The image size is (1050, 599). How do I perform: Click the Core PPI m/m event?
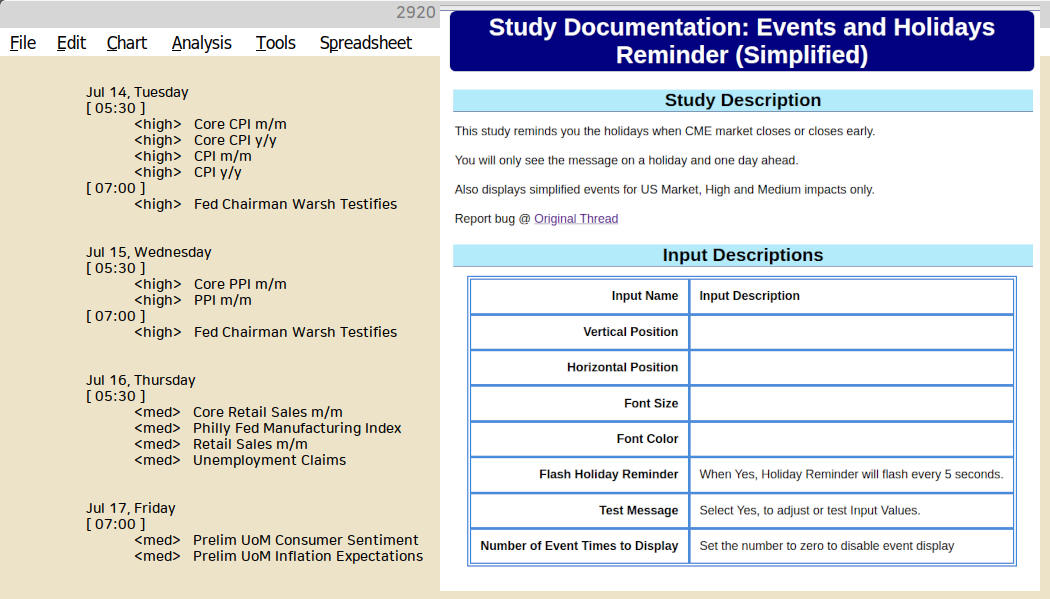(240, 284)
